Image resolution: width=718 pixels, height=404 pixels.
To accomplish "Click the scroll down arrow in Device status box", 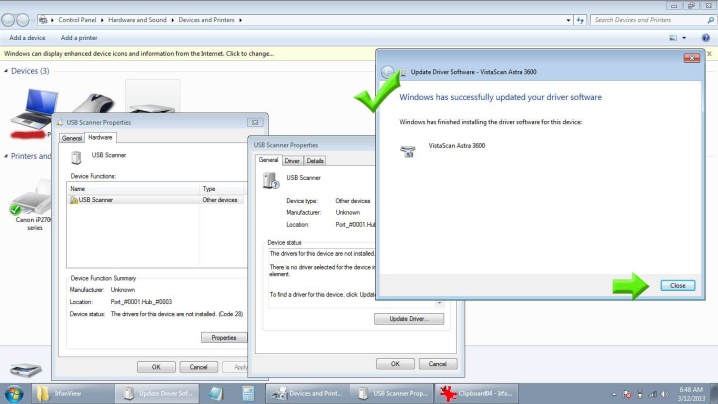I will pos(439,303).
